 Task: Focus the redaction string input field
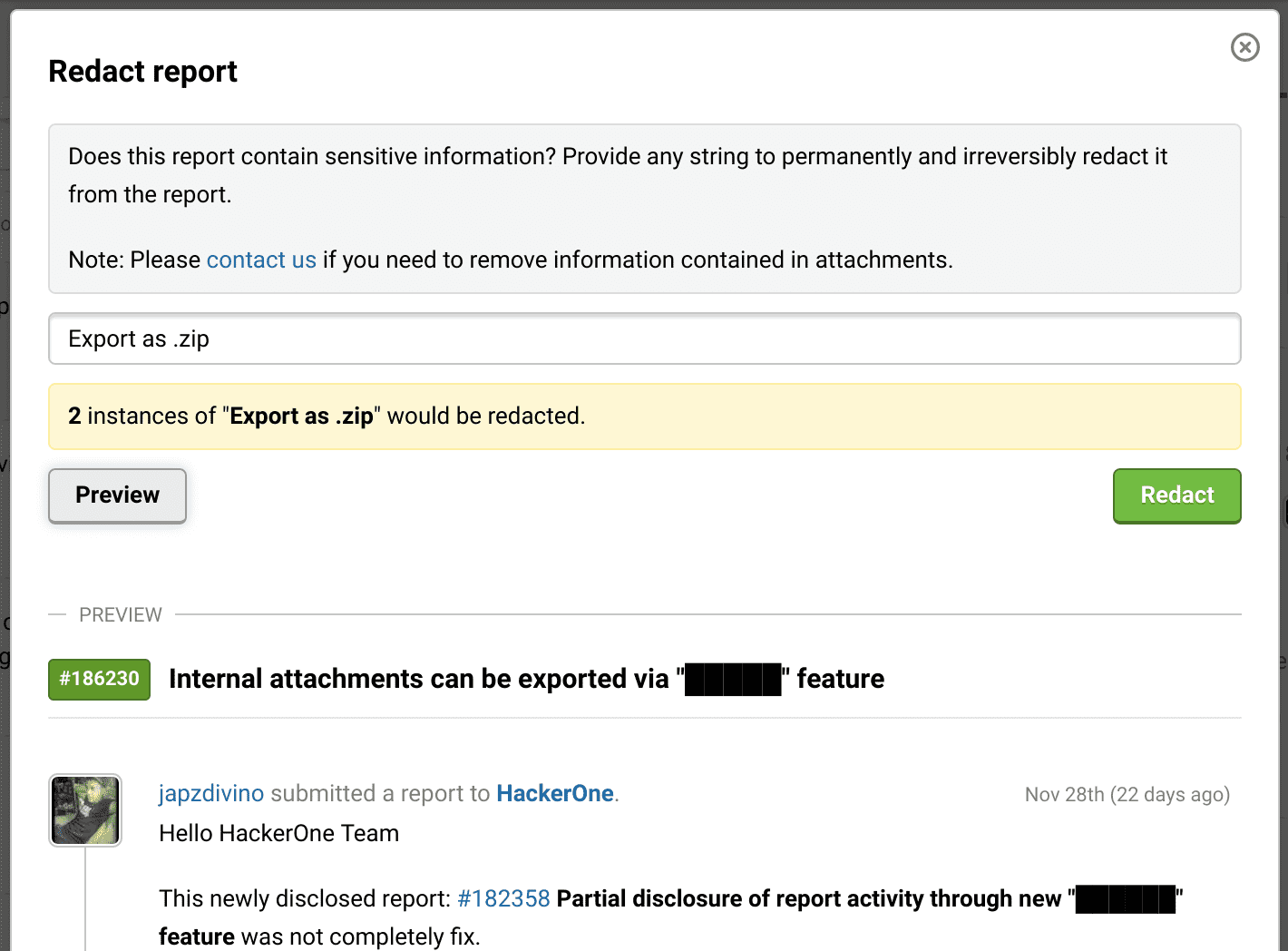click(644, 339)
